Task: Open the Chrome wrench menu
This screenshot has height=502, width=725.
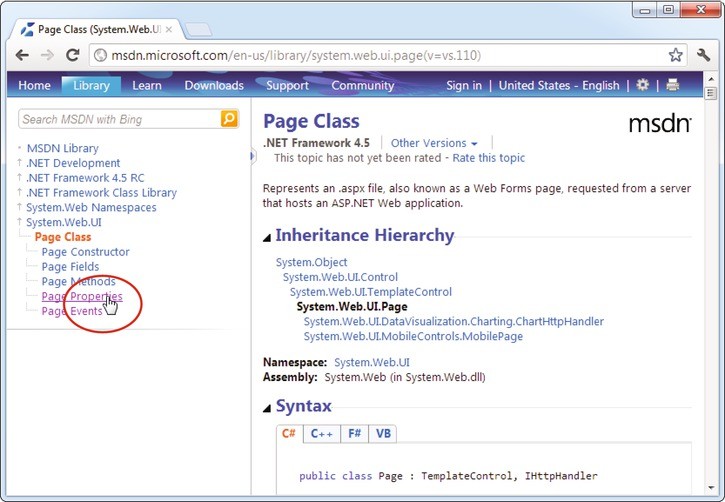Action: 703,55
